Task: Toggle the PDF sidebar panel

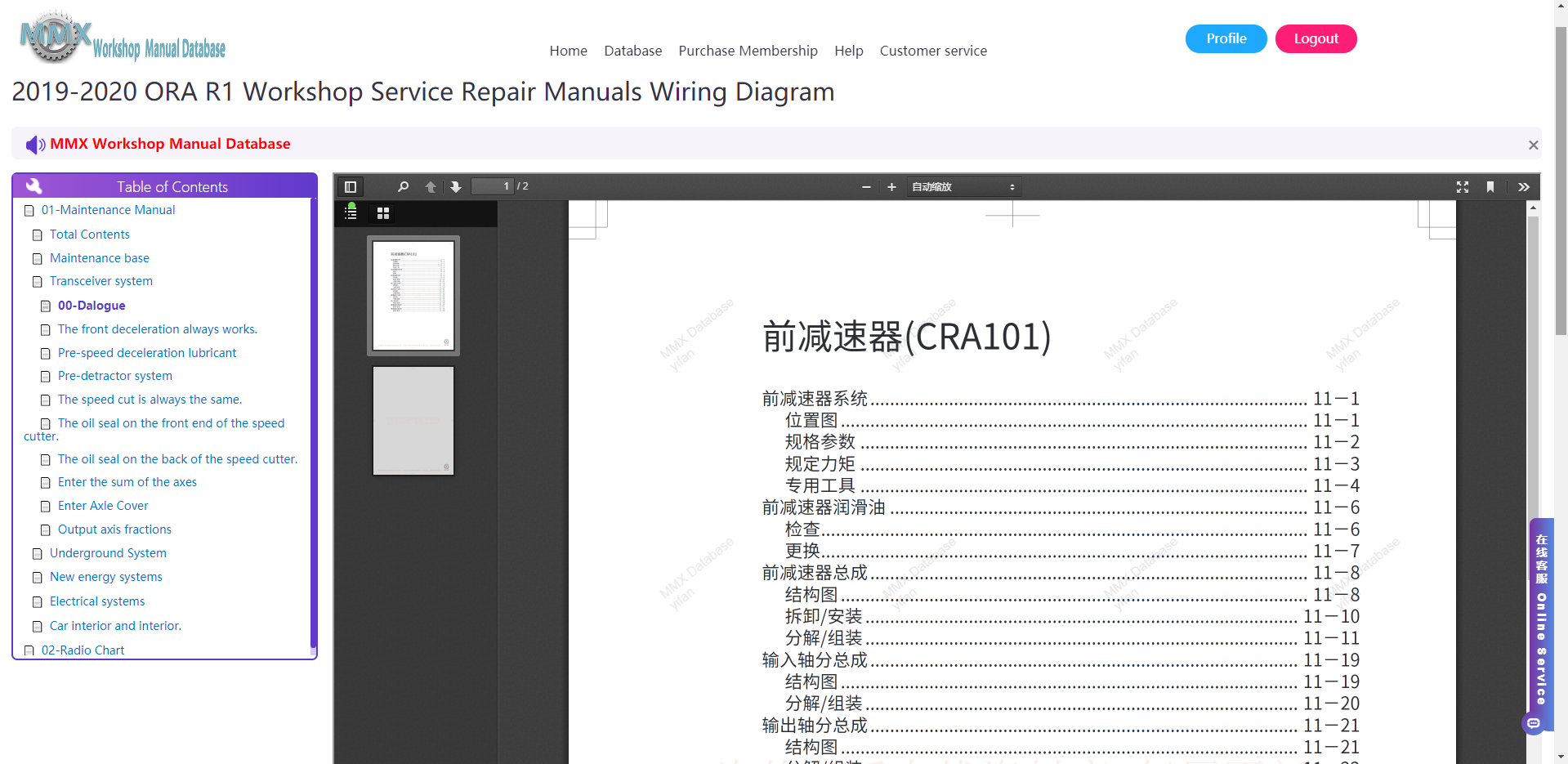Action: point(351,187)
